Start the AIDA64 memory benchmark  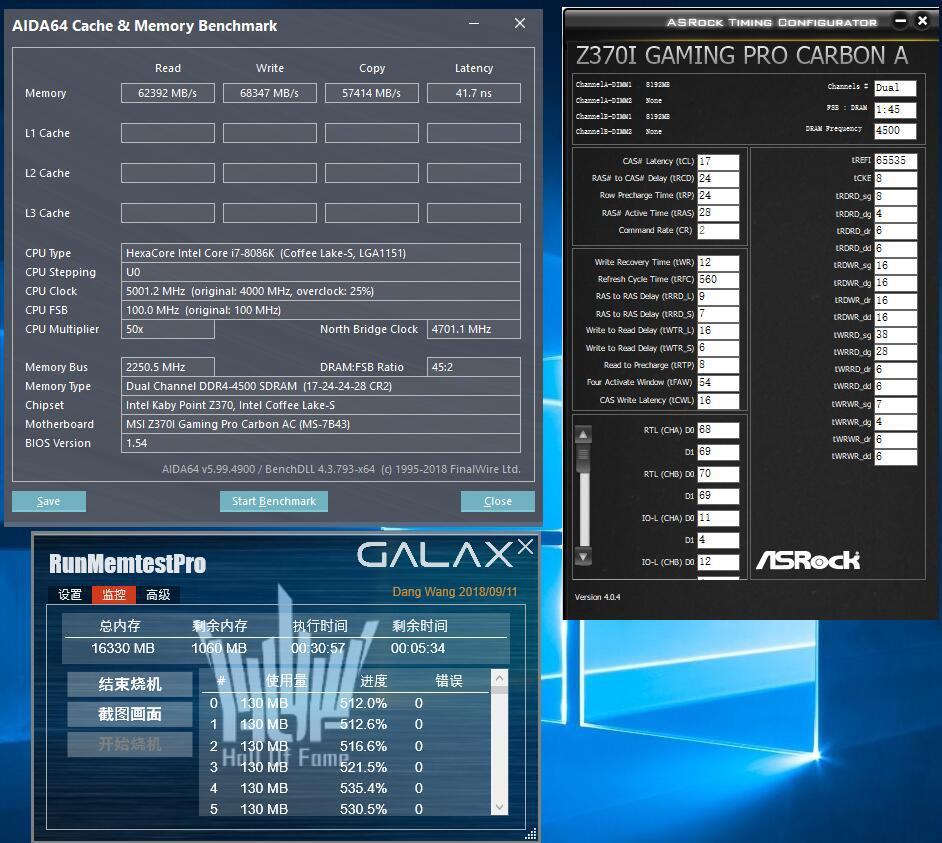273,501
